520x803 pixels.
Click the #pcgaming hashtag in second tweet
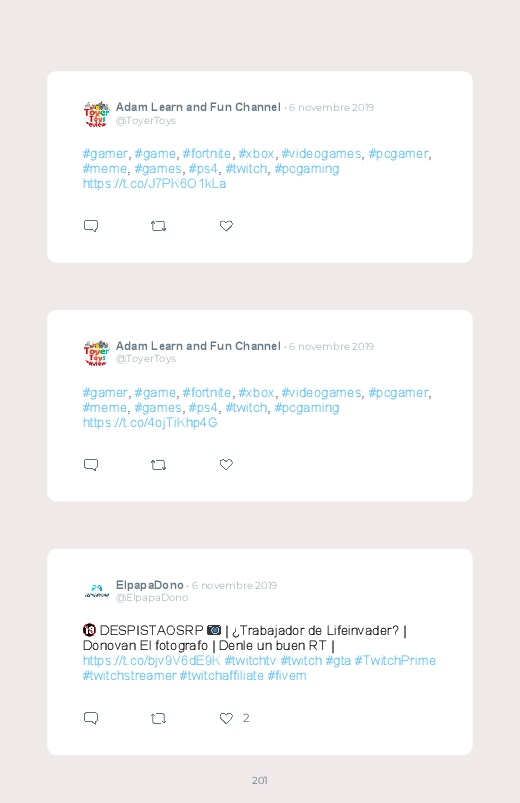[307, 408]
